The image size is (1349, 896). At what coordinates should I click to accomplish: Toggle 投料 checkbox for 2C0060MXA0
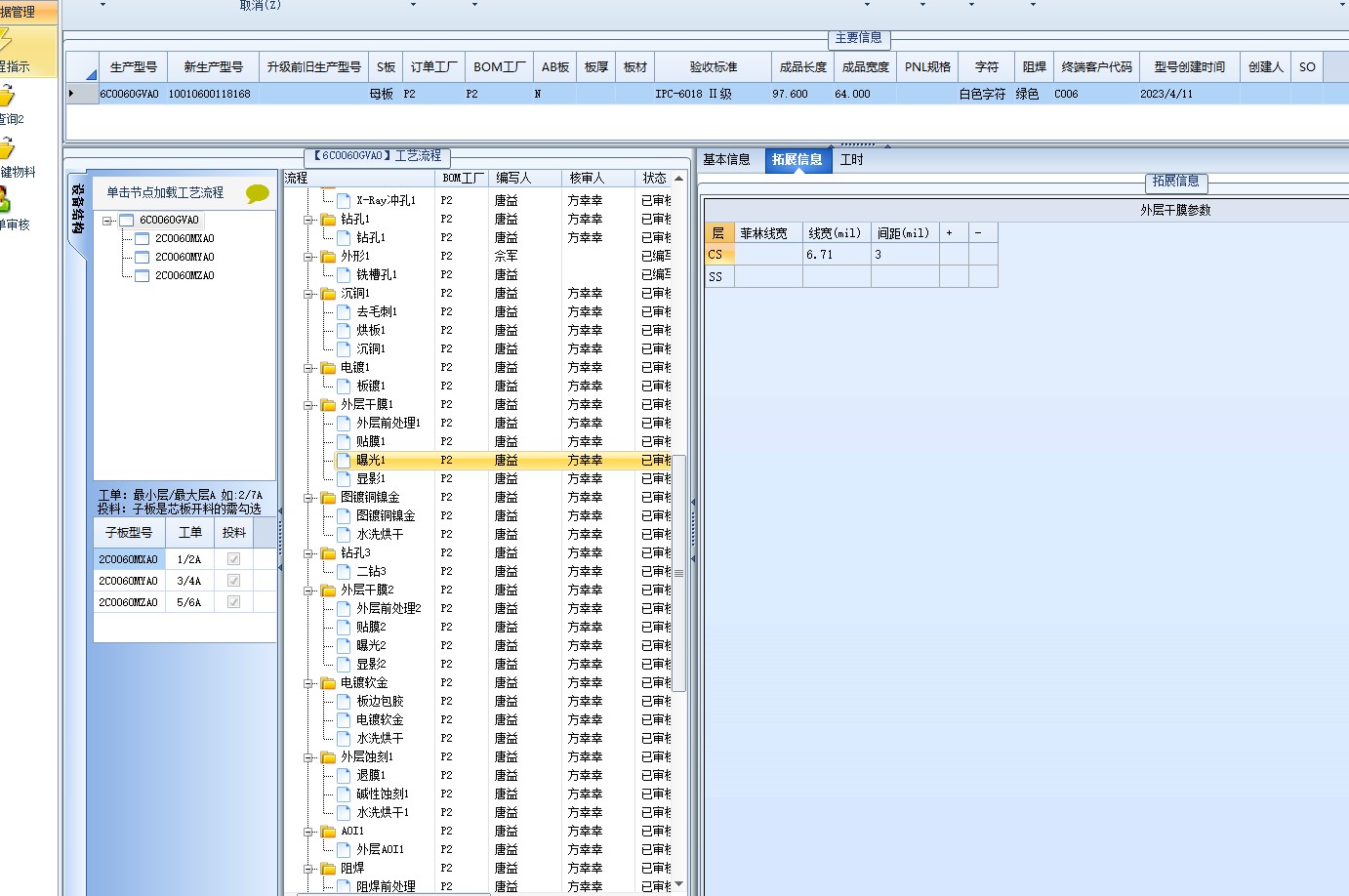point(233,559)
